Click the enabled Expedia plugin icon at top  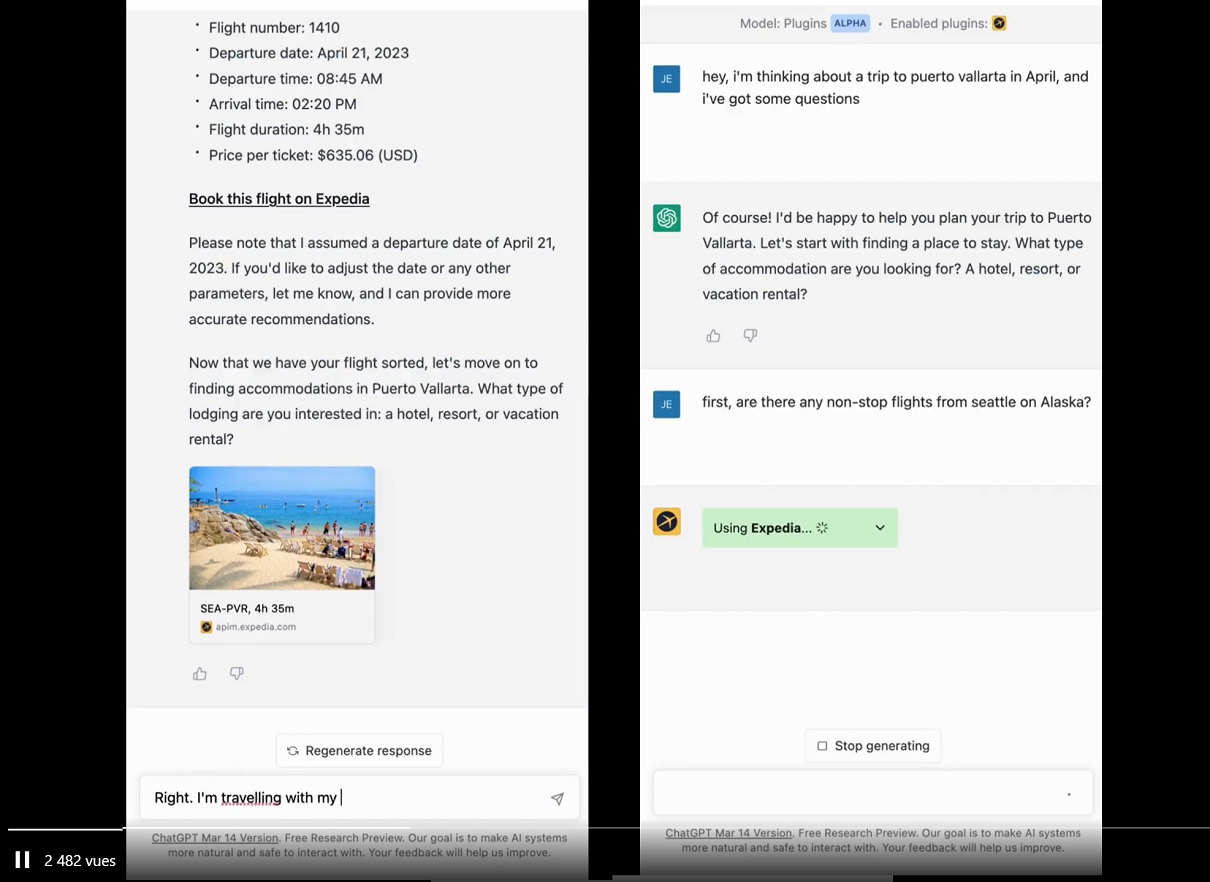[x=999, y=23]
